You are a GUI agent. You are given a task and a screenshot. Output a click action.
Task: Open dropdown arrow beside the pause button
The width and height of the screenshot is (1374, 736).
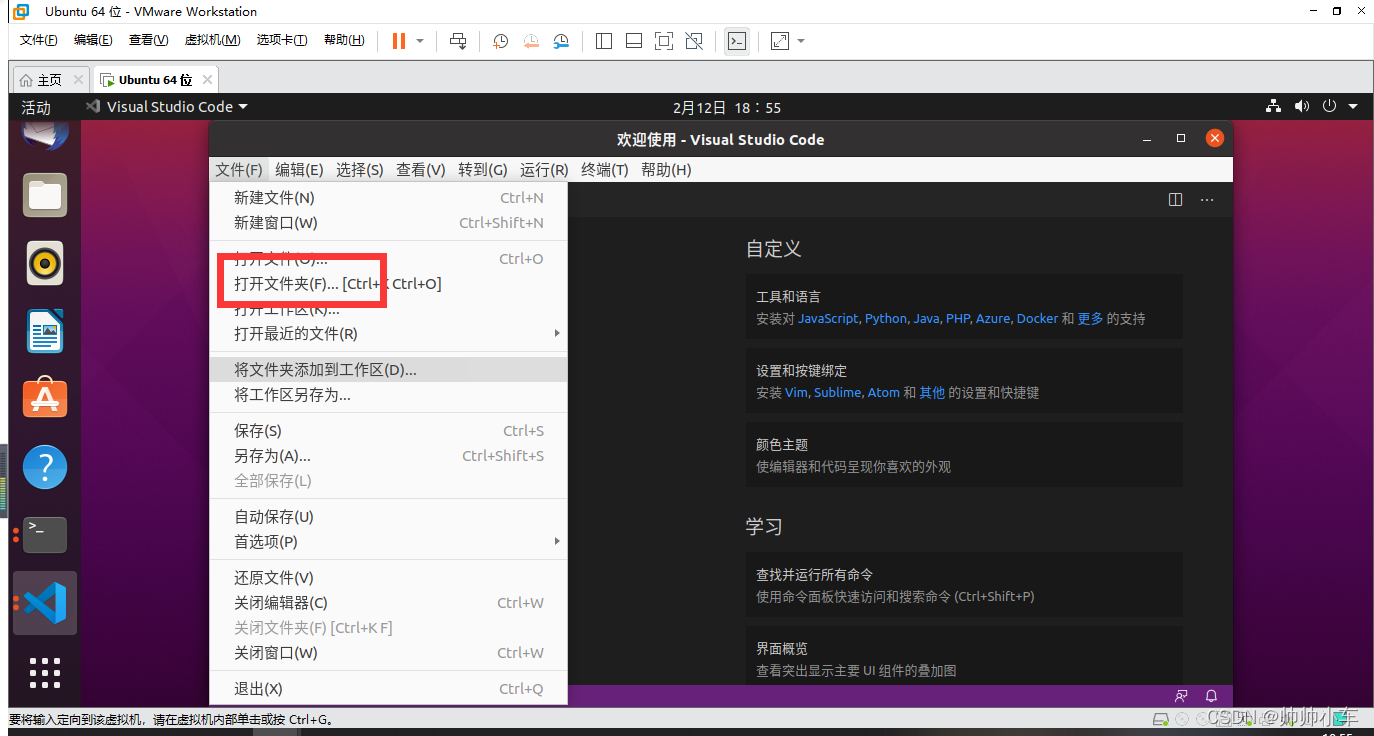420,41
